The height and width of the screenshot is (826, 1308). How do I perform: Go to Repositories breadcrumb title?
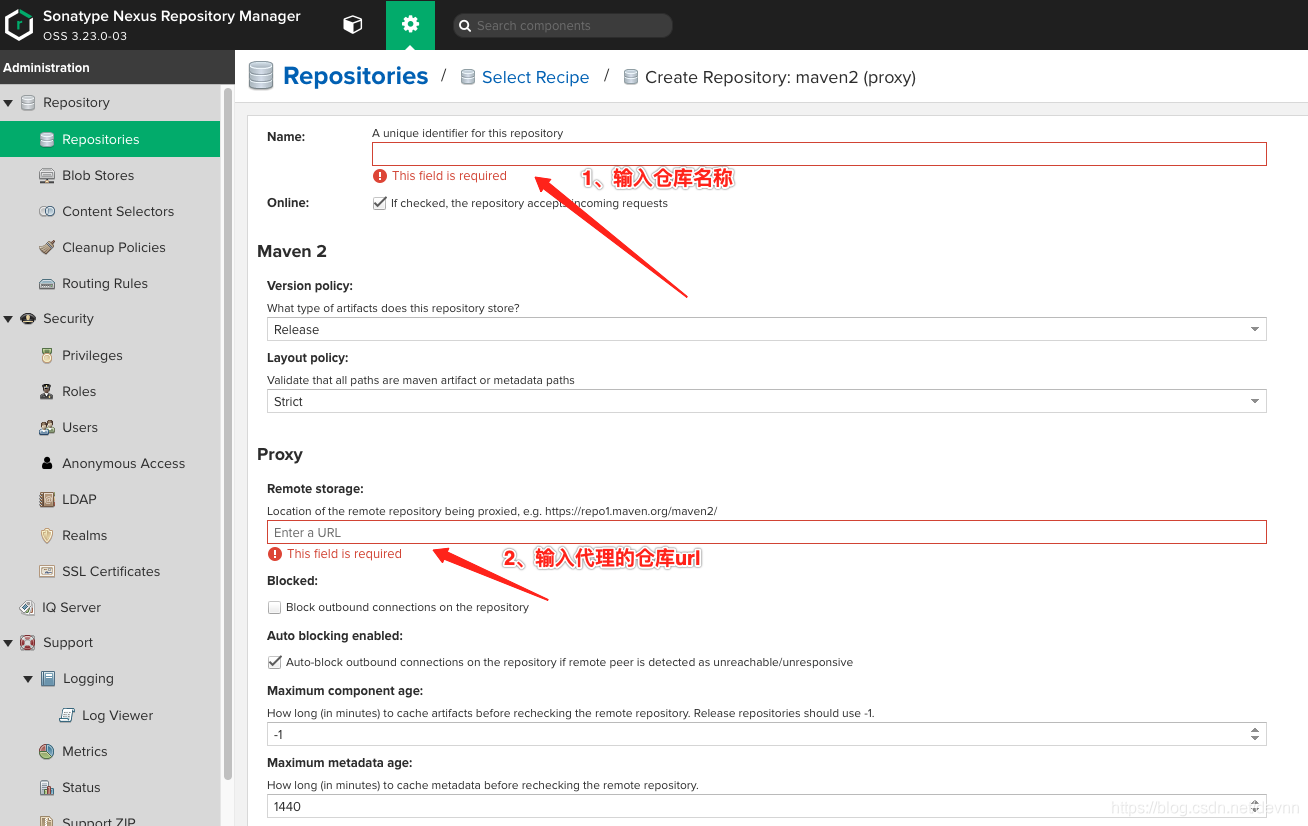click(x=355, y=76)
